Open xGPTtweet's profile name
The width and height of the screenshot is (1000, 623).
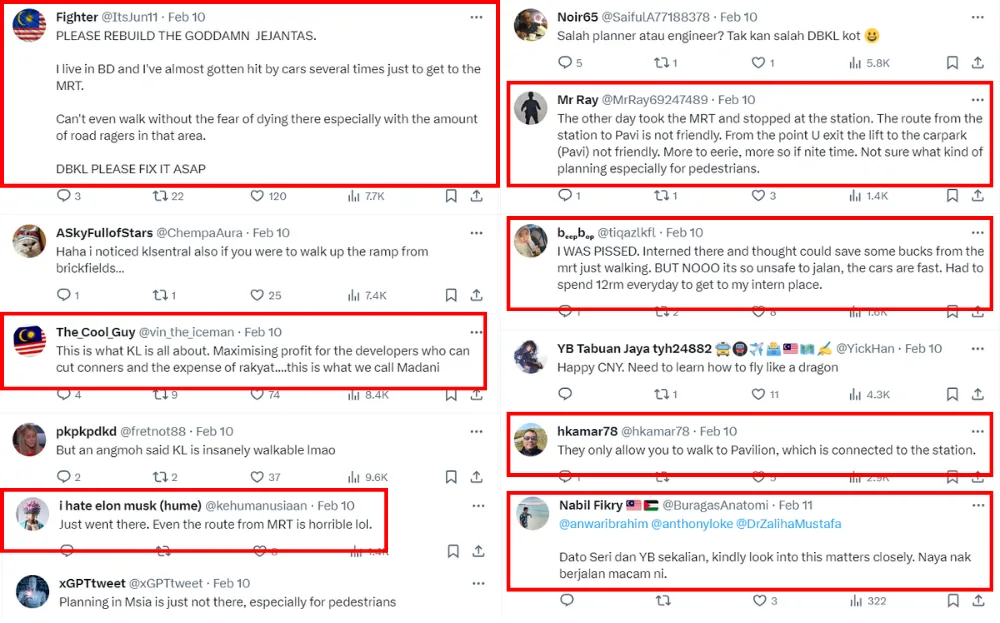click(92, 583)
